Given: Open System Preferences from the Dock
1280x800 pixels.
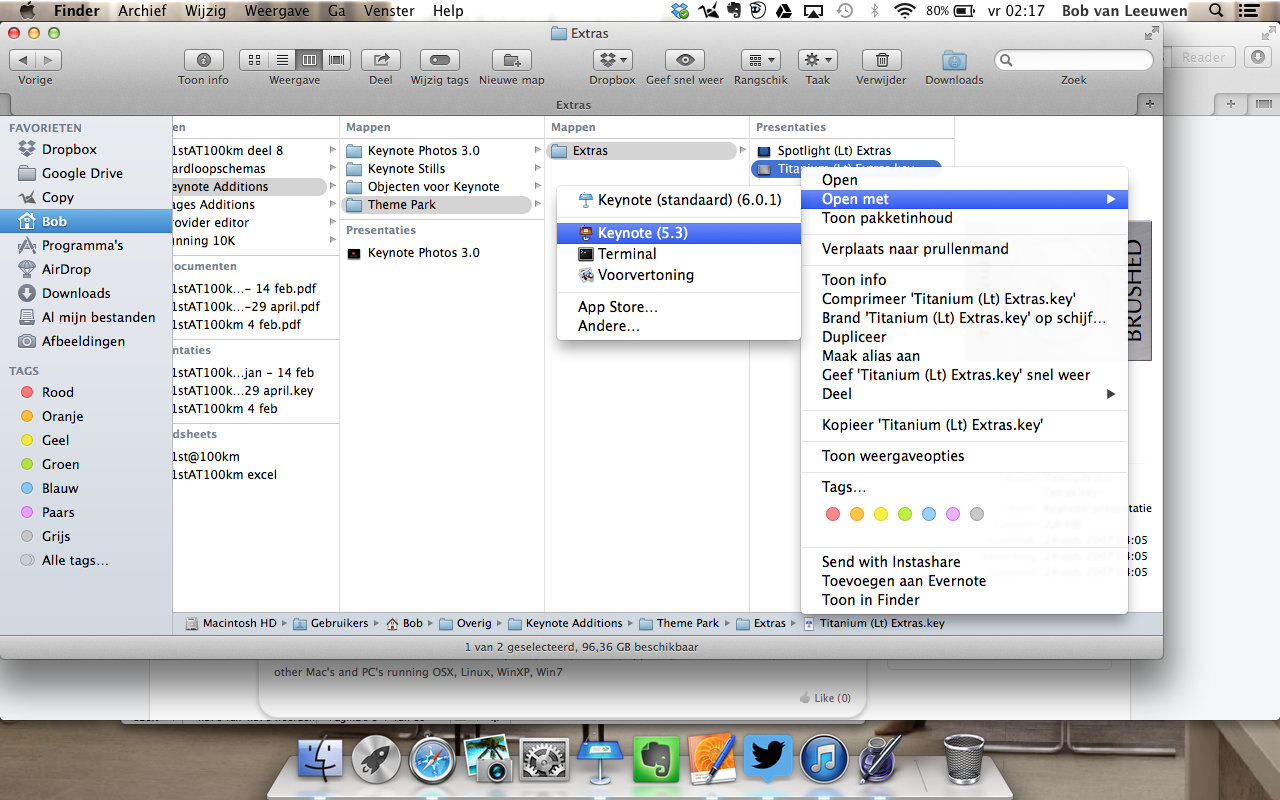Looking at the screenshot, I should pos(545,759).
